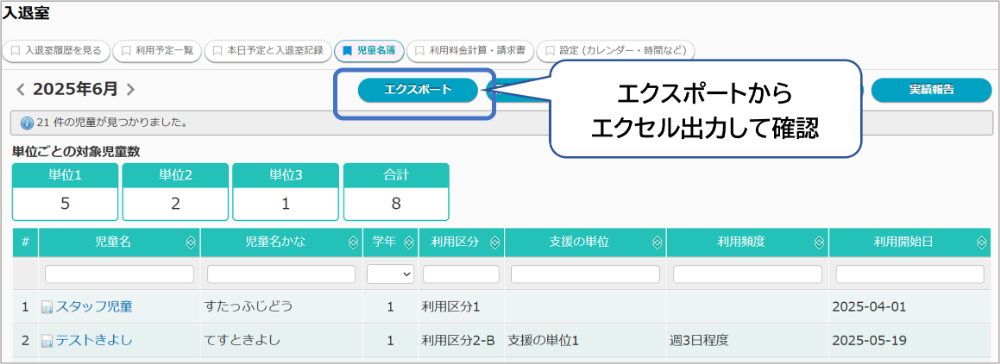
Task: Go to the next month after 2025年6月
Action: click(x=130, y=90)
